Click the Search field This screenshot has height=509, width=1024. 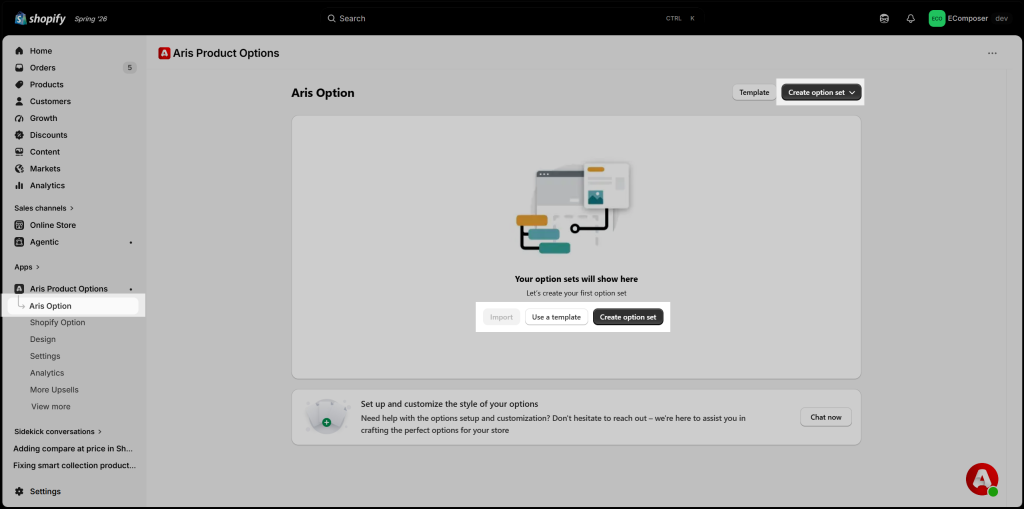512,18
